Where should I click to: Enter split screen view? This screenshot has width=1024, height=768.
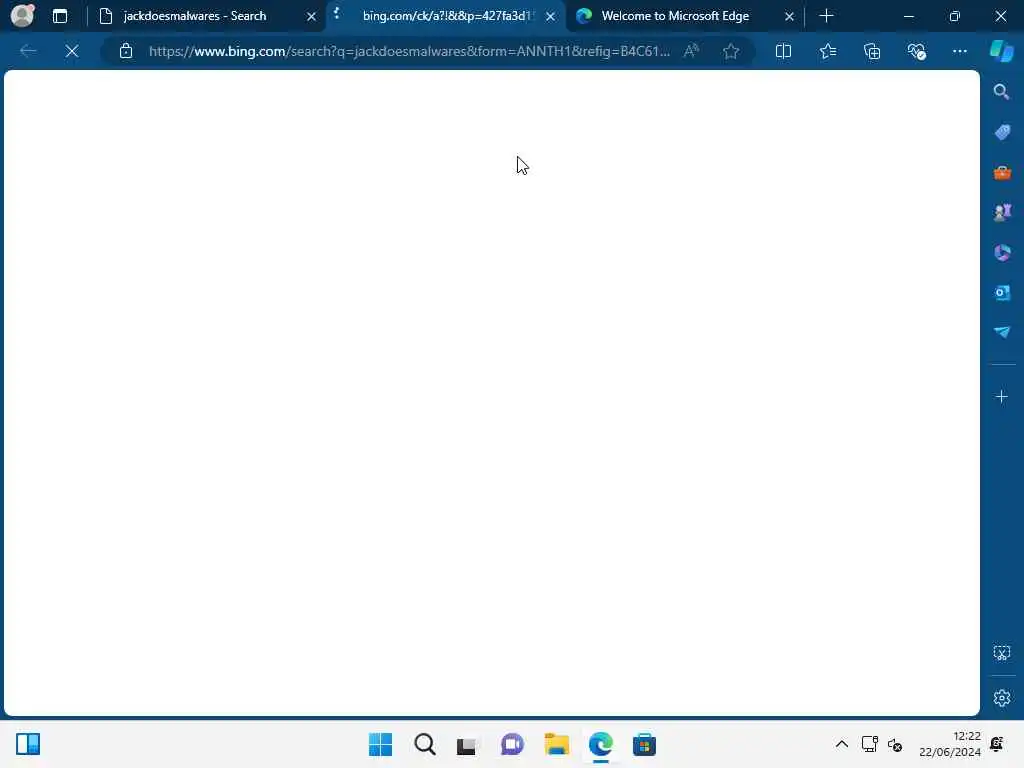click(x=783, y=51)
